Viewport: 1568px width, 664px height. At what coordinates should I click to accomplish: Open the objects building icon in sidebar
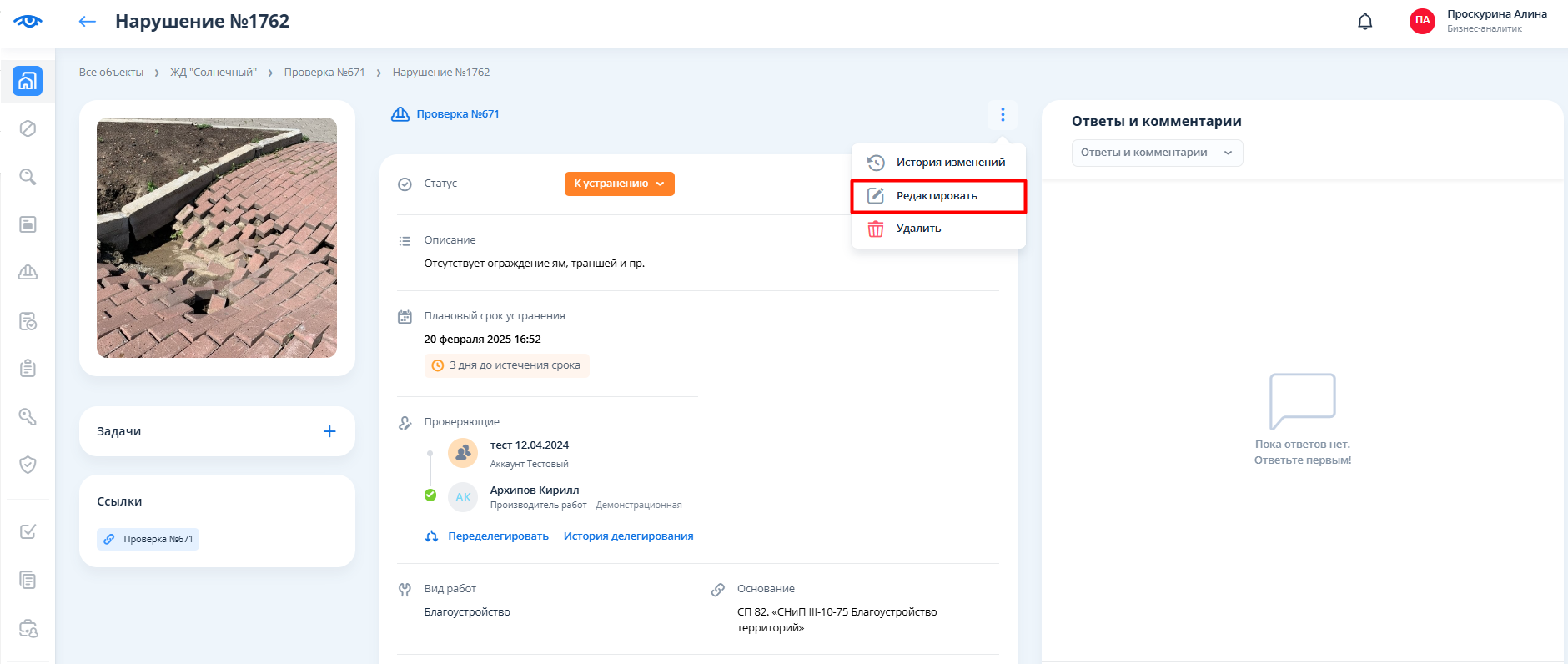[x=28, y=81]
